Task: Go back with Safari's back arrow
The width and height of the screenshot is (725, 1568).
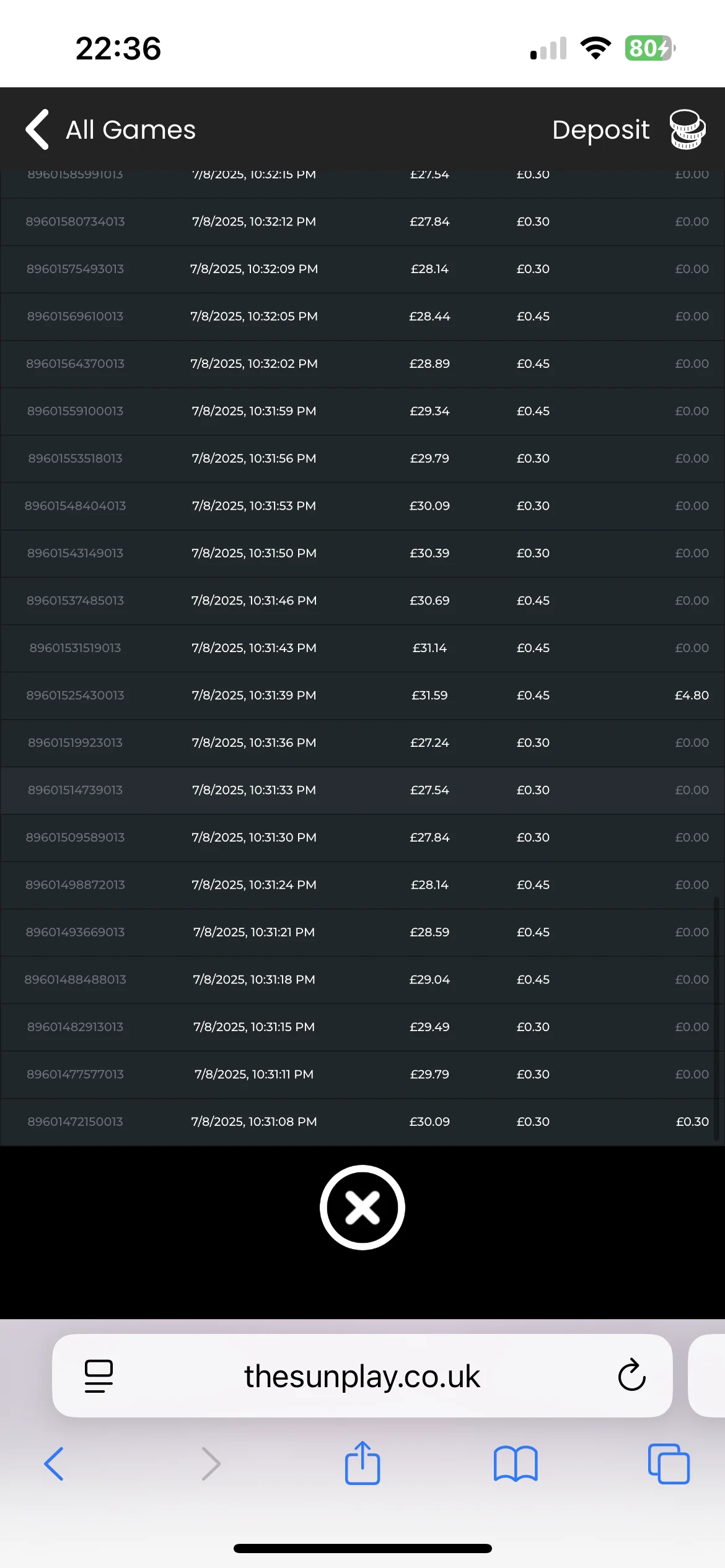Action: 54,1464
